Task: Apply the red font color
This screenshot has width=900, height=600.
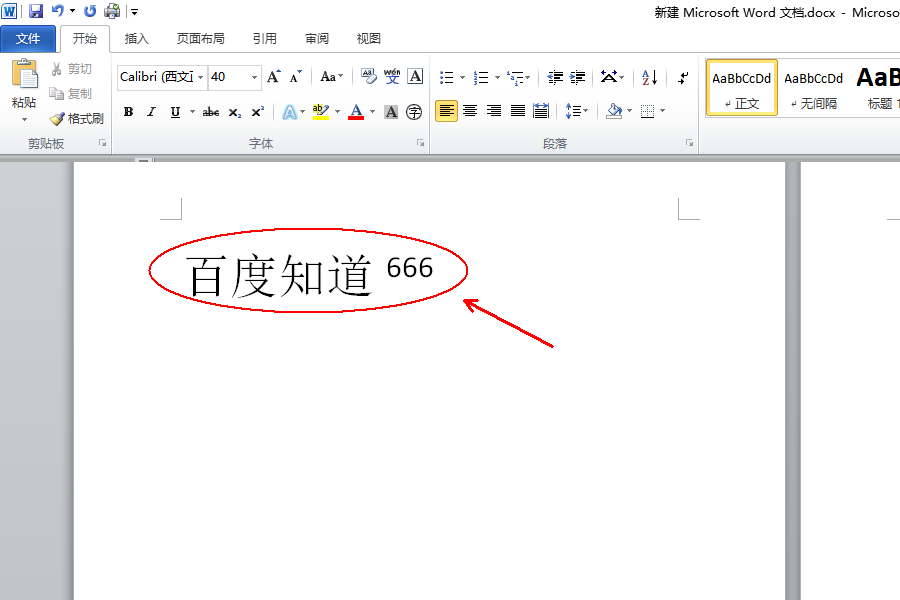Action: click(356, 112)
